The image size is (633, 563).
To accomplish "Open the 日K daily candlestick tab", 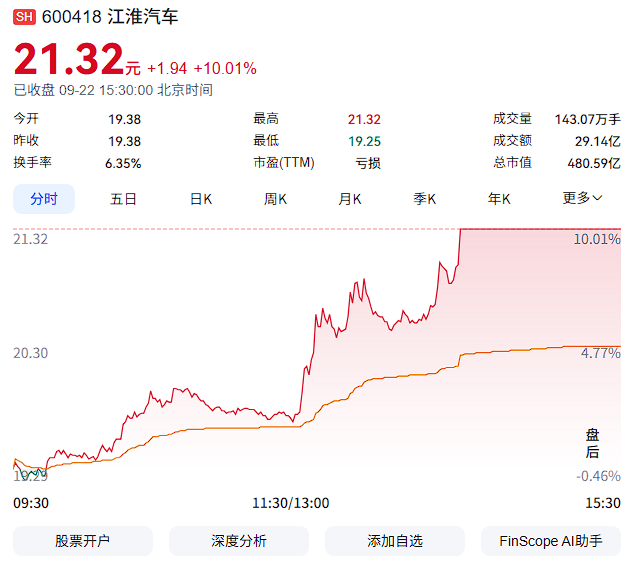I will click(201, 199).
